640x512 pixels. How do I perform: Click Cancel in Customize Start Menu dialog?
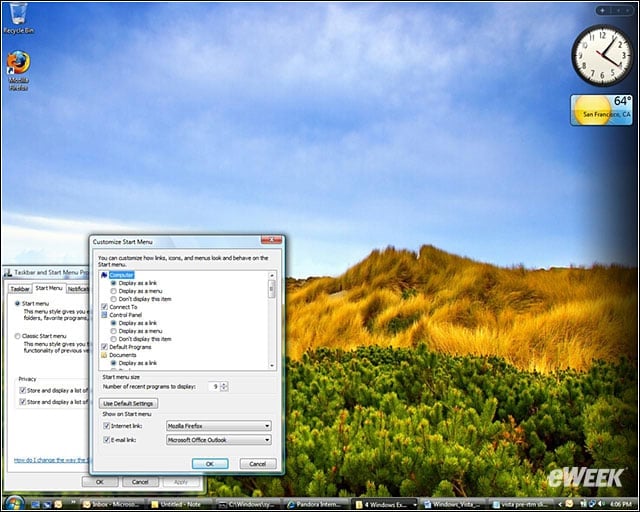coord(258,464)
